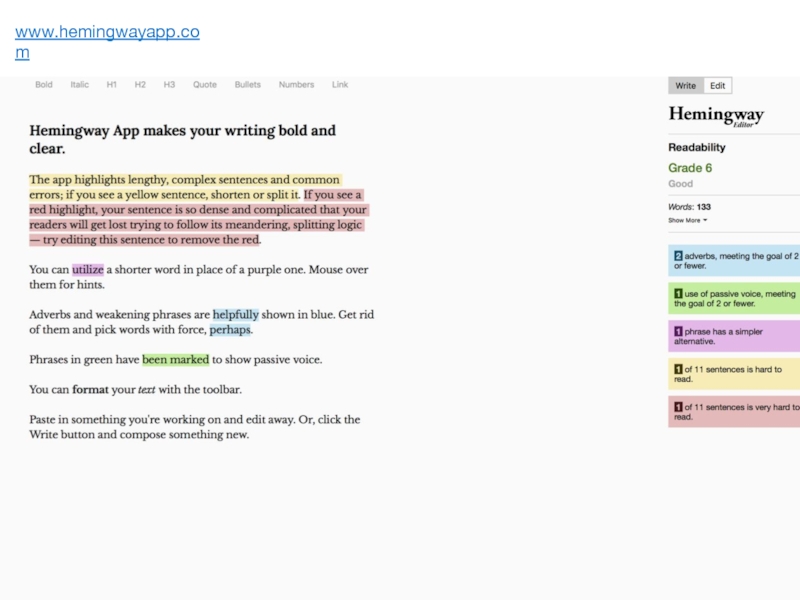This screenshot has height=600, width=800.
Task: Click the 'Words: 133' count
Action: point(689,207)
